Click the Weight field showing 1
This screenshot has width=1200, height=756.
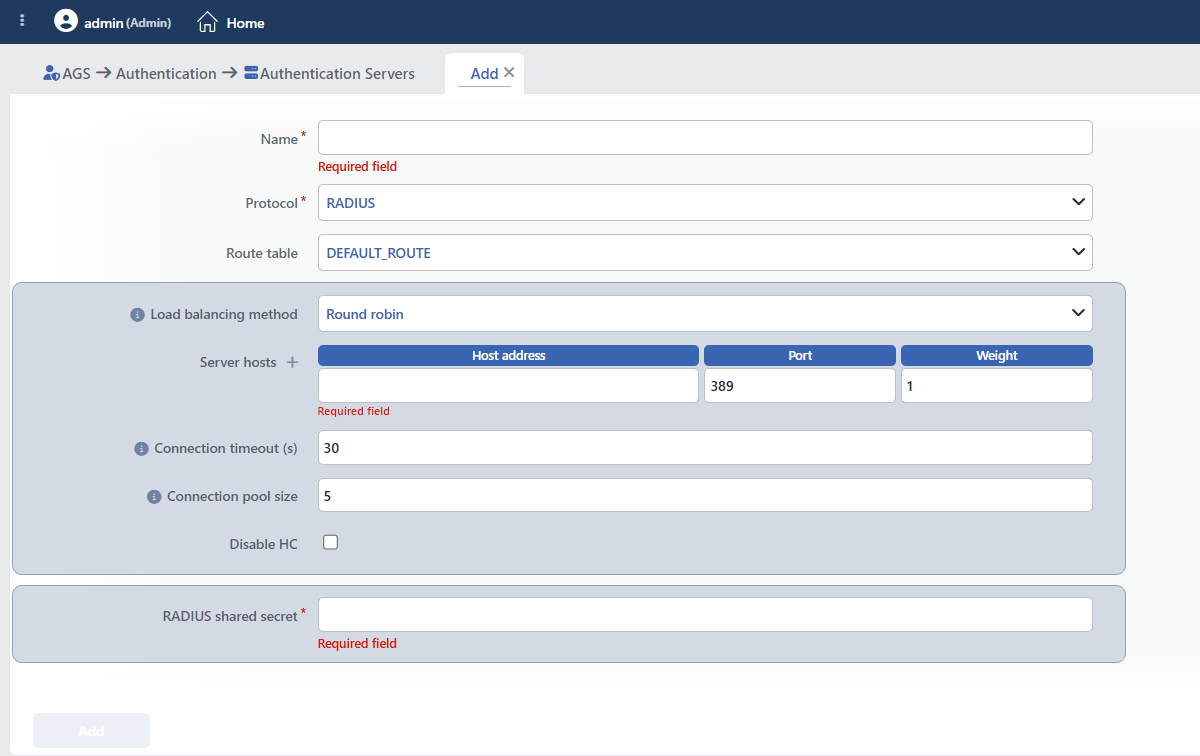pyautogui.click(x=997, y=386)
